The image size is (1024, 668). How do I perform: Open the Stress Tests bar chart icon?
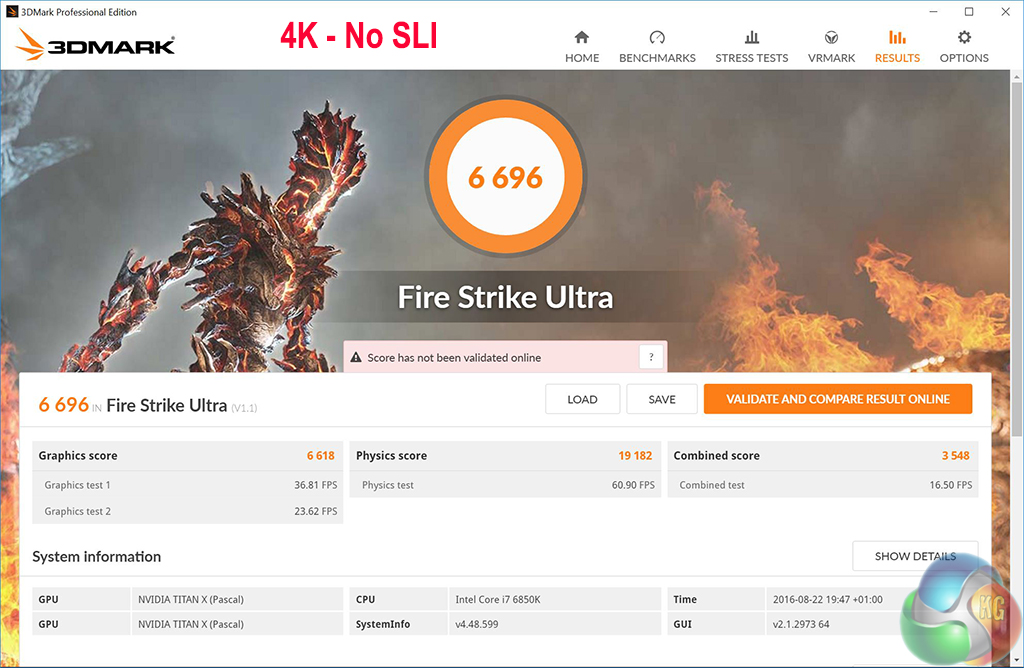752,37
